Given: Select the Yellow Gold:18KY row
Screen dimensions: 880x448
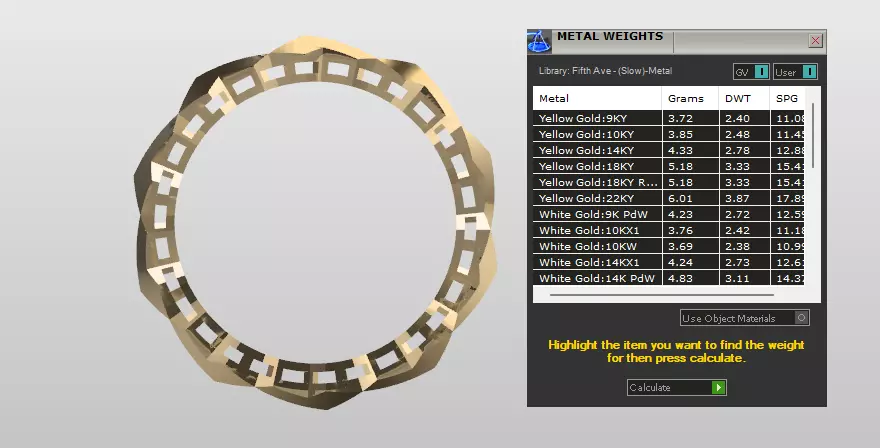Looking at the screenshot, I should coord(668,166).
